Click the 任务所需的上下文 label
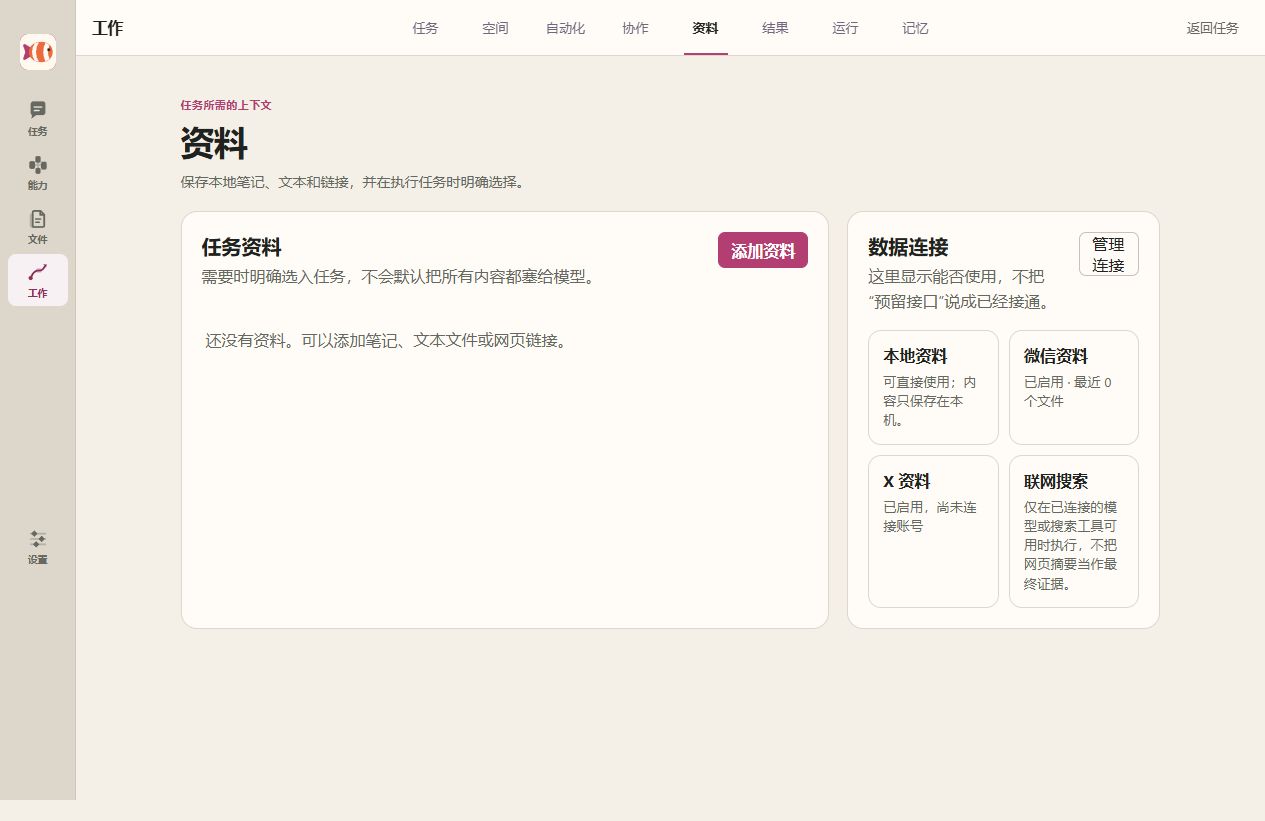The image size is (1265, 821). [226, 105]
